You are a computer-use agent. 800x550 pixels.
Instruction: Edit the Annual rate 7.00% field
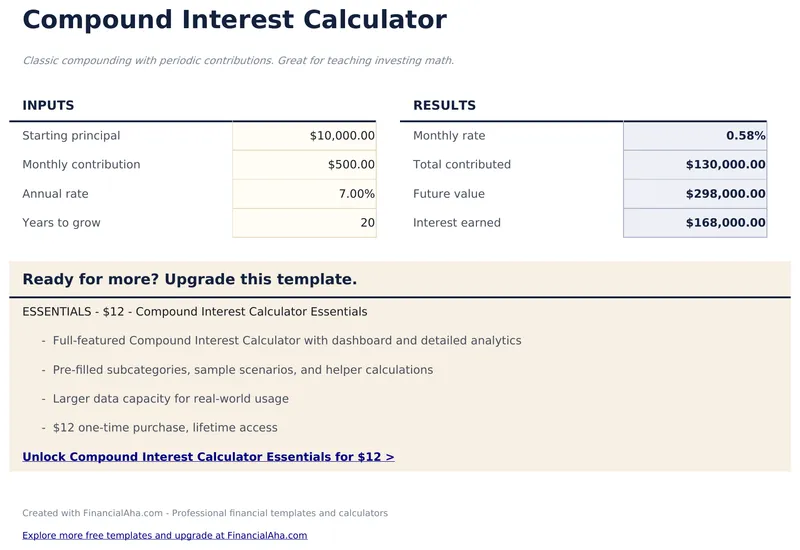point(304,194)
